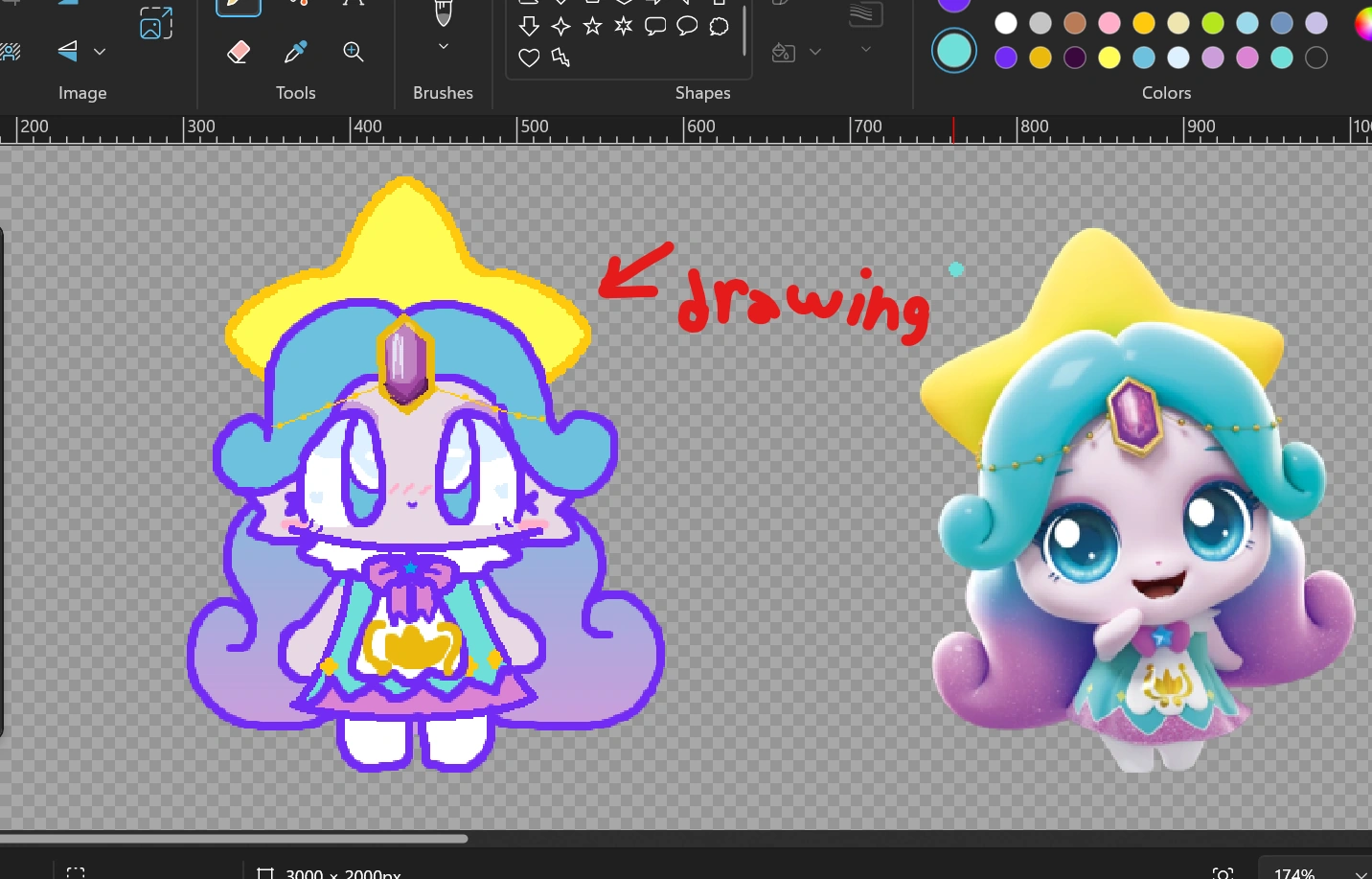Open the Resize image tool
The width and height of the screenshot is (1372, 879).
[x=156, y=23]
